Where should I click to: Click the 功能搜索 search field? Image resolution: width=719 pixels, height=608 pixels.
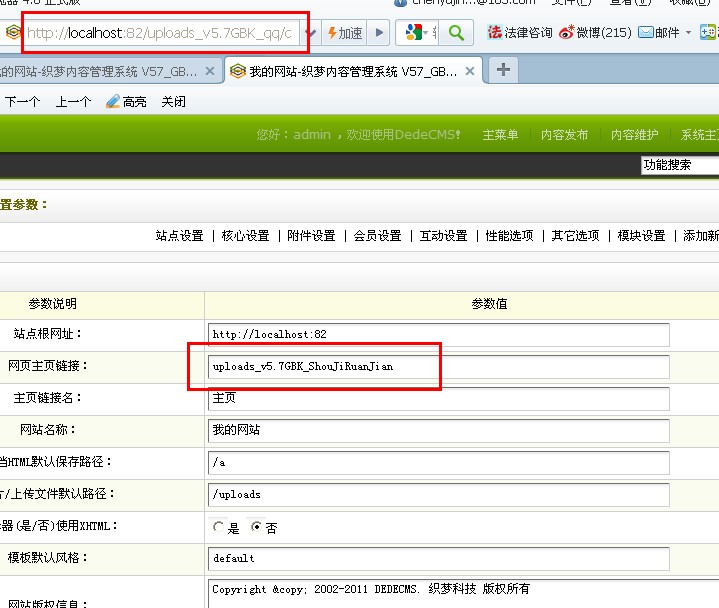pyautogui.click(x=680, y=165)
